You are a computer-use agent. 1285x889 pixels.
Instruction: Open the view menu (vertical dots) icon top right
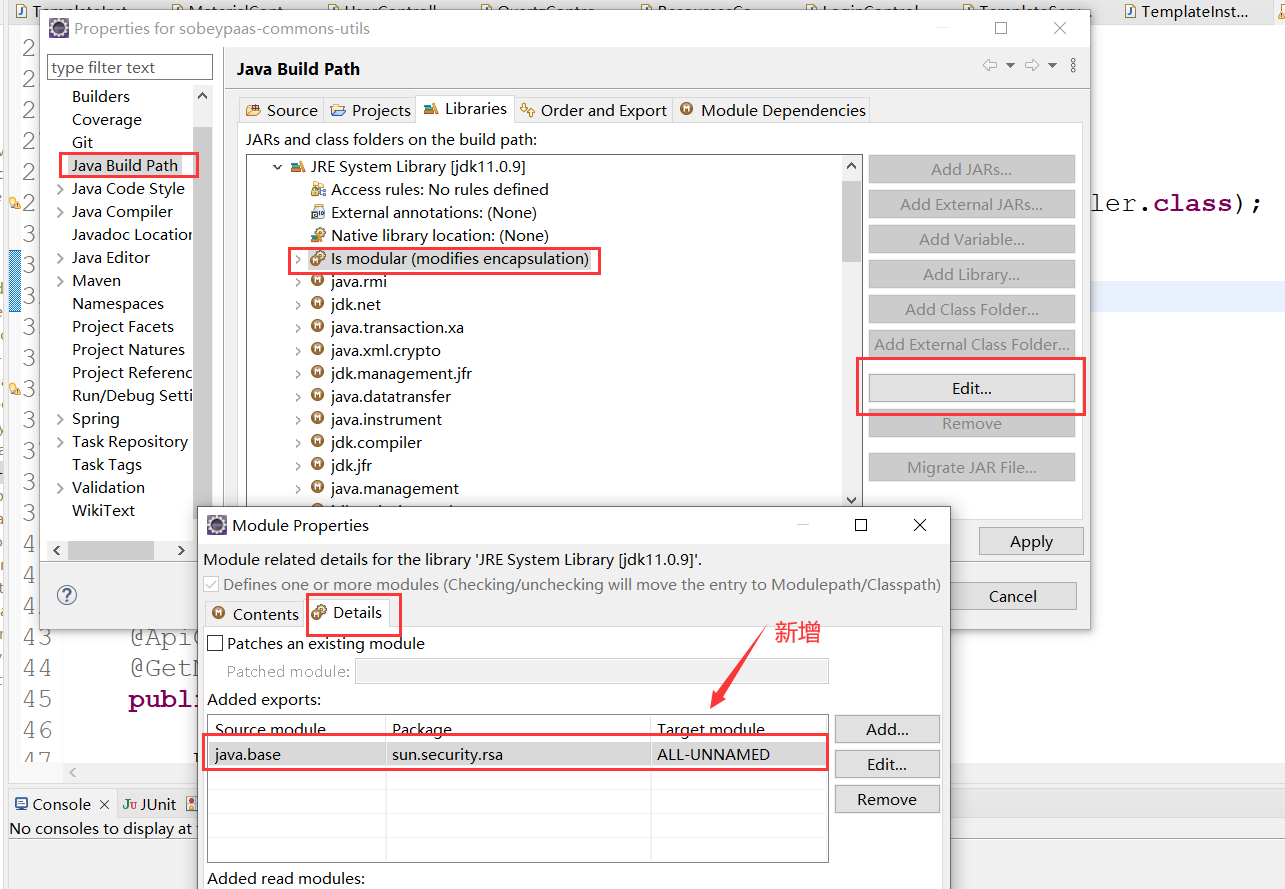(x=1072, y=65)
